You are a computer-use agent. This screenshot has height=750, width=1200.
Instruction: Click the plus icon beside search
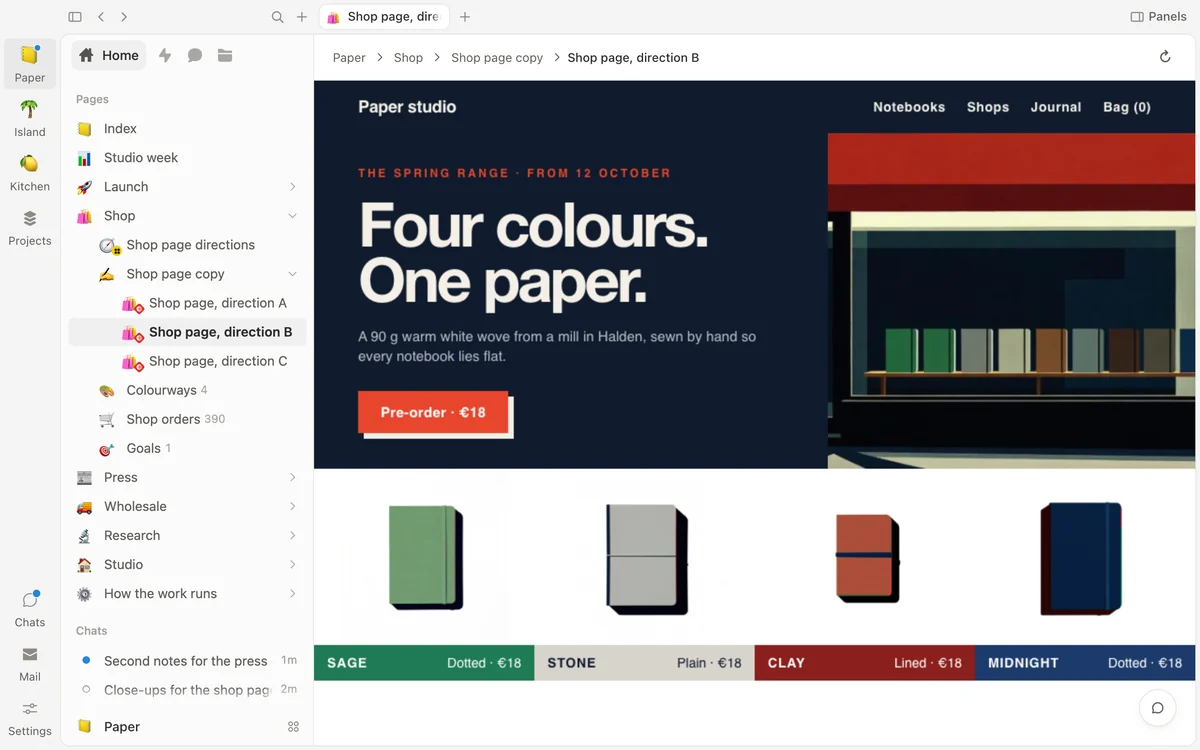click(x=302, y=17)
